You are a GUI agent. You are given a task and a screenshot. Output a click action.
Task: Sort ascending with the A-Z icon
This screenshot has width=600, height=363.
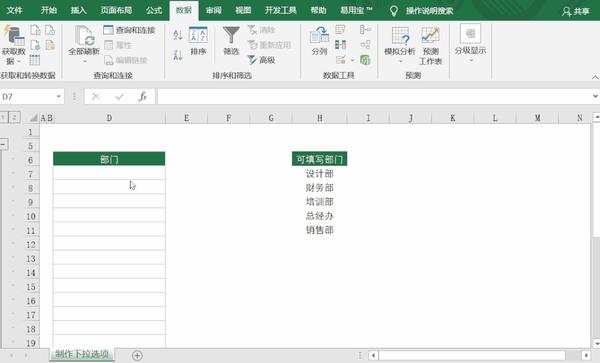point(178,35)
